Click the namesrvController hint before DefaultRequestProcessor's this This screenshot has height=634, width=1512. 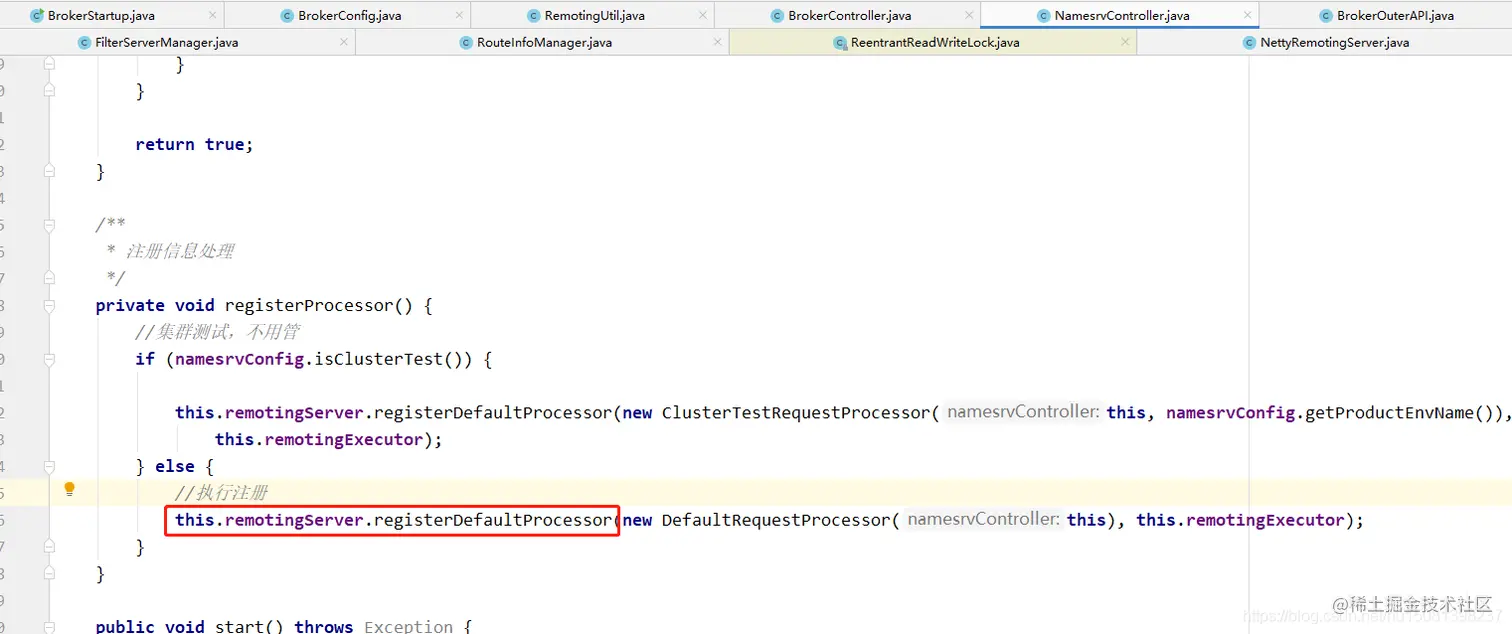click(x=983, y=520)
